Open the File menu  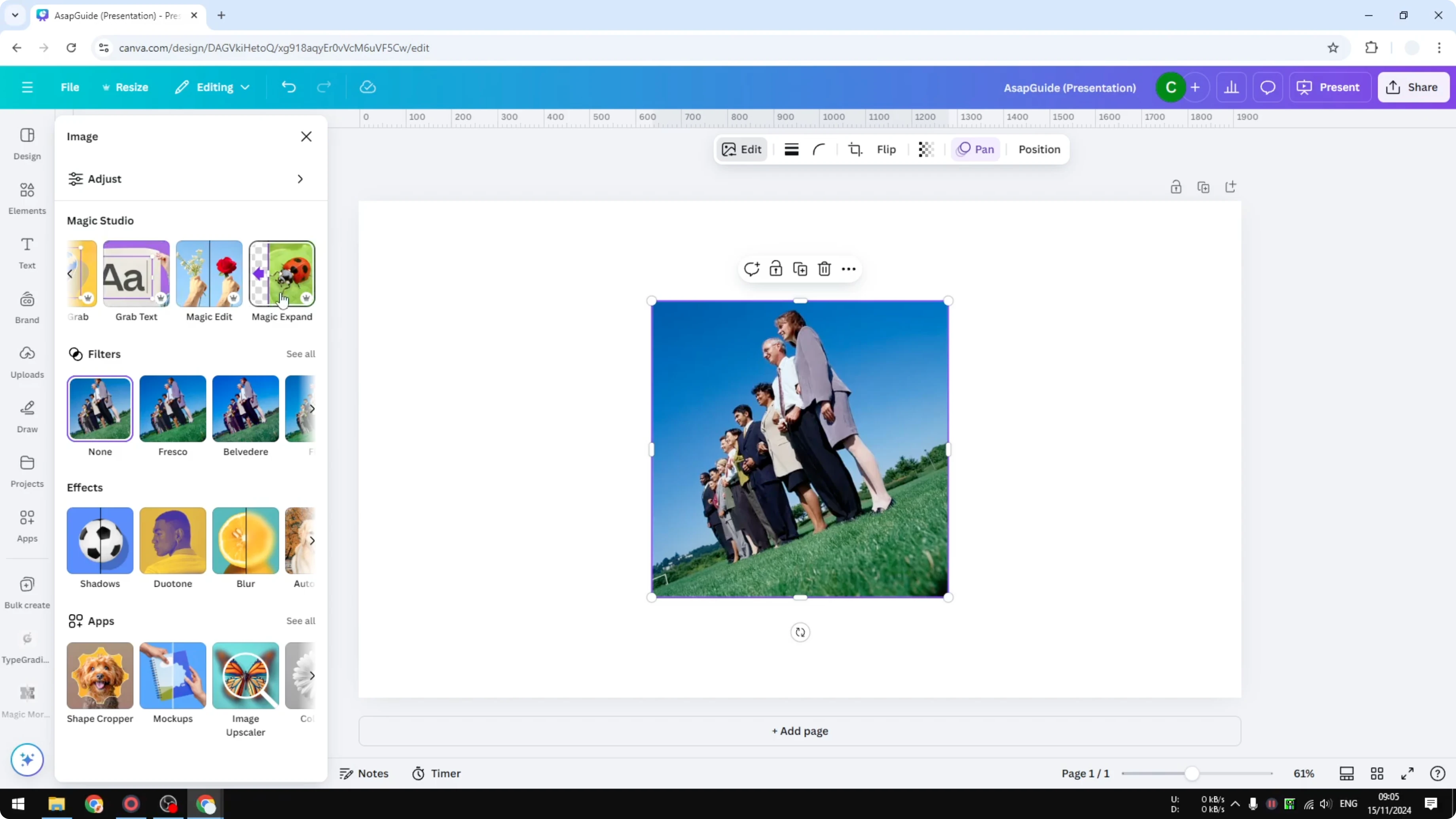pyautogui.click(x=70, y=87)
